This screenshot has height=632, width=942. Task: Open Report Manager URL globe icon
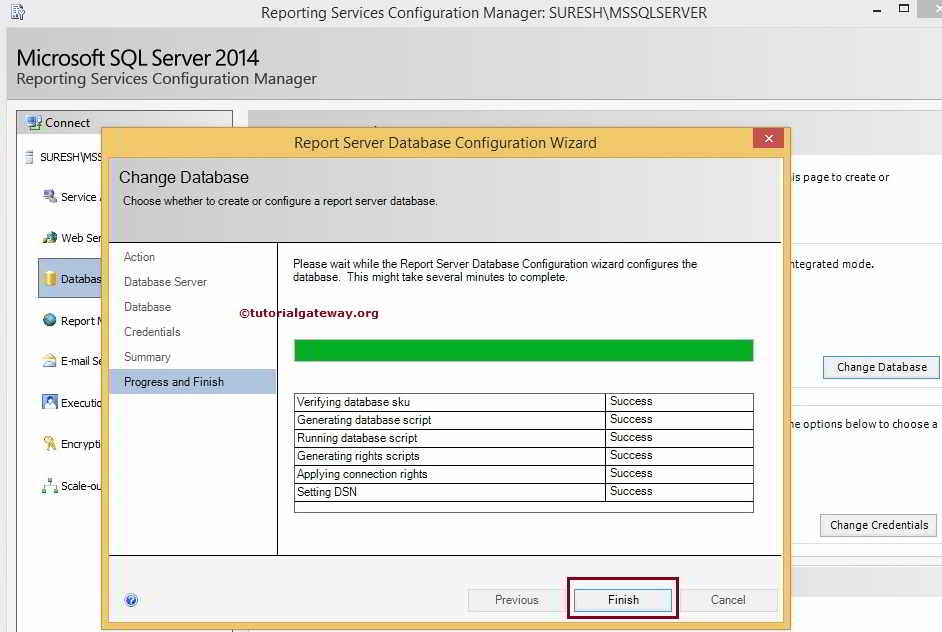coord(50,320)
